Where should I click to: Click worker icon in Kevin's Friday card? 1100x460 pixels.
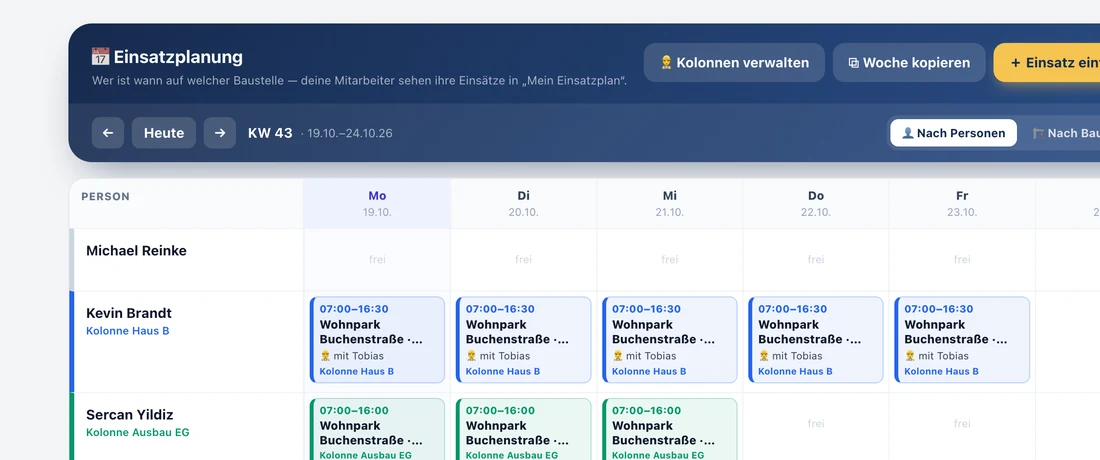pos(909,356)
